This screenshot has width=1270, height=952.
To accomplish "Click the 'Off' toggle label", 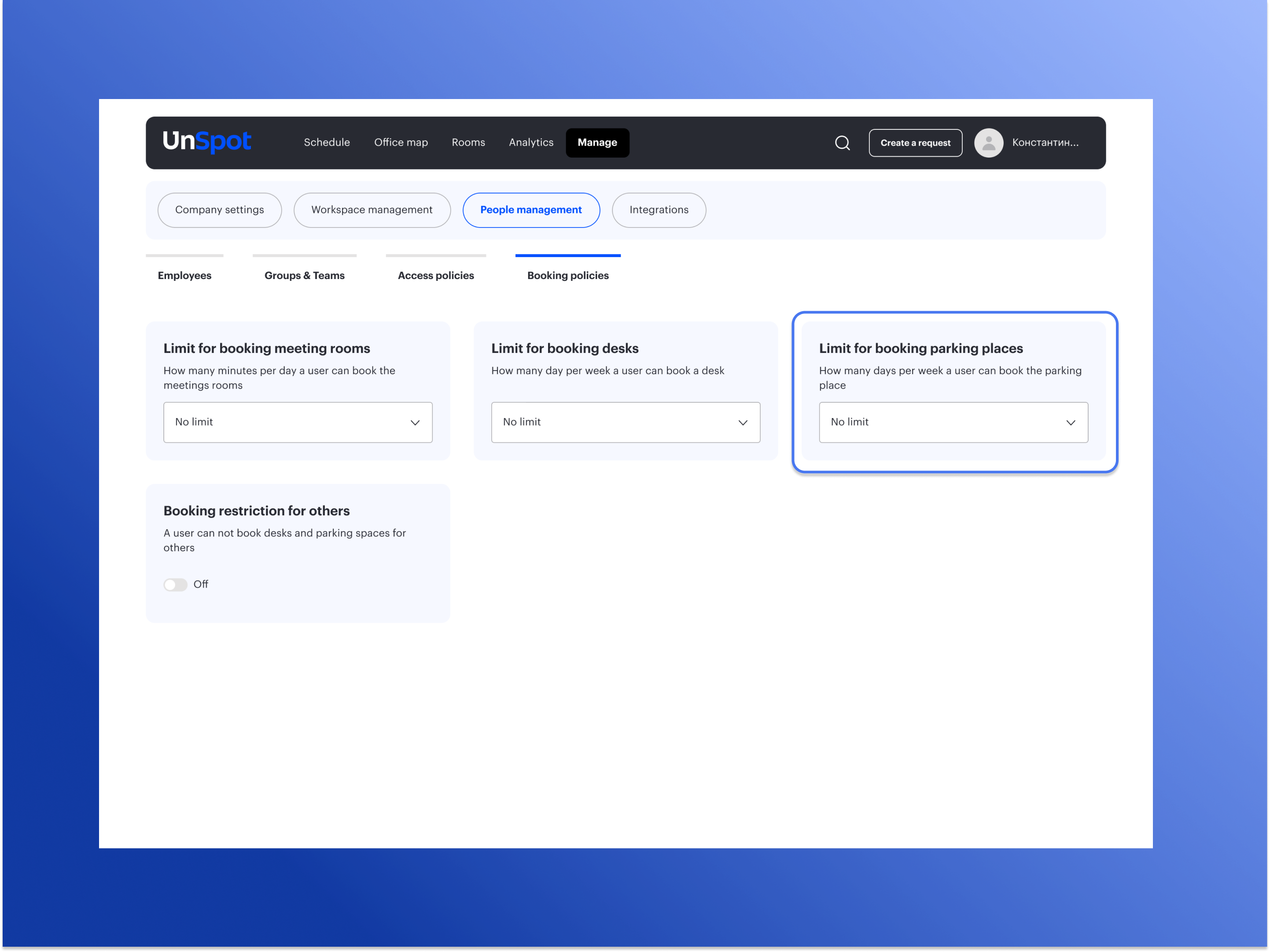I will click(x=200, y=584).
